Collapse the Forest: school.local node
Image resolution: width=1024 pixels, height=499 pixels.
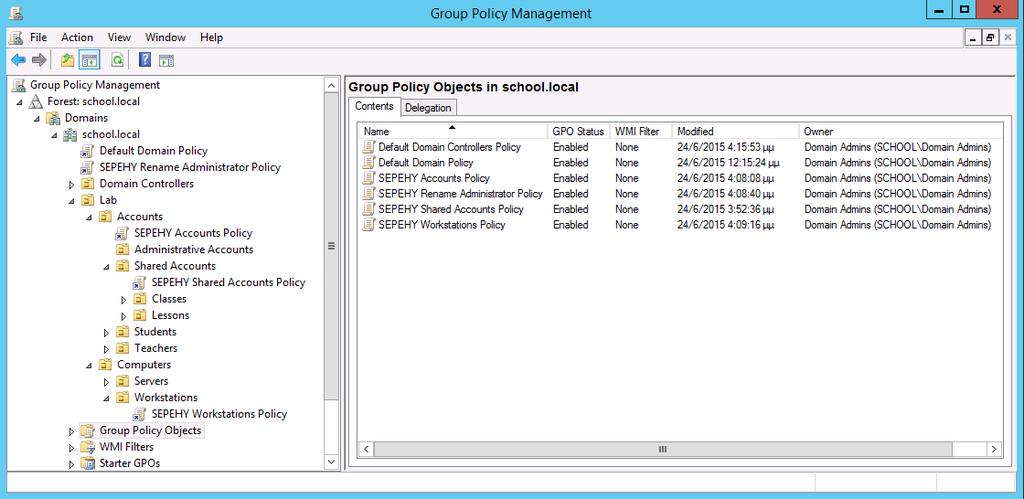point(20,102)
